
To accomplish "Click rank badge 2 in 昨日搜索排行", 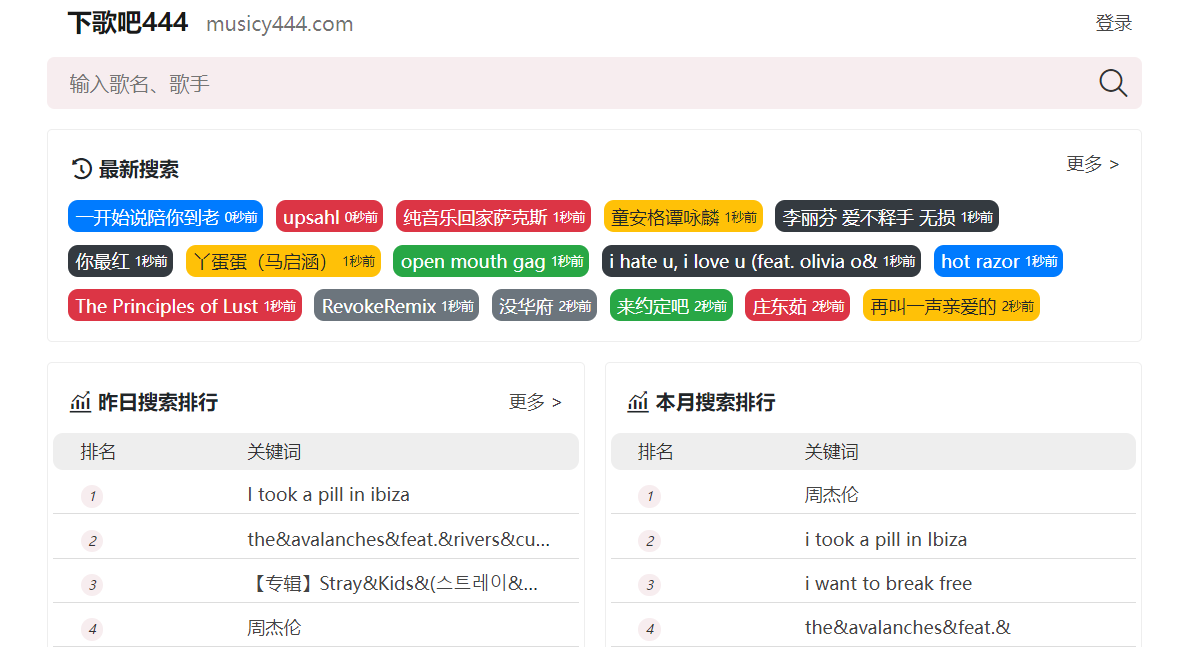I will [92, 541].
